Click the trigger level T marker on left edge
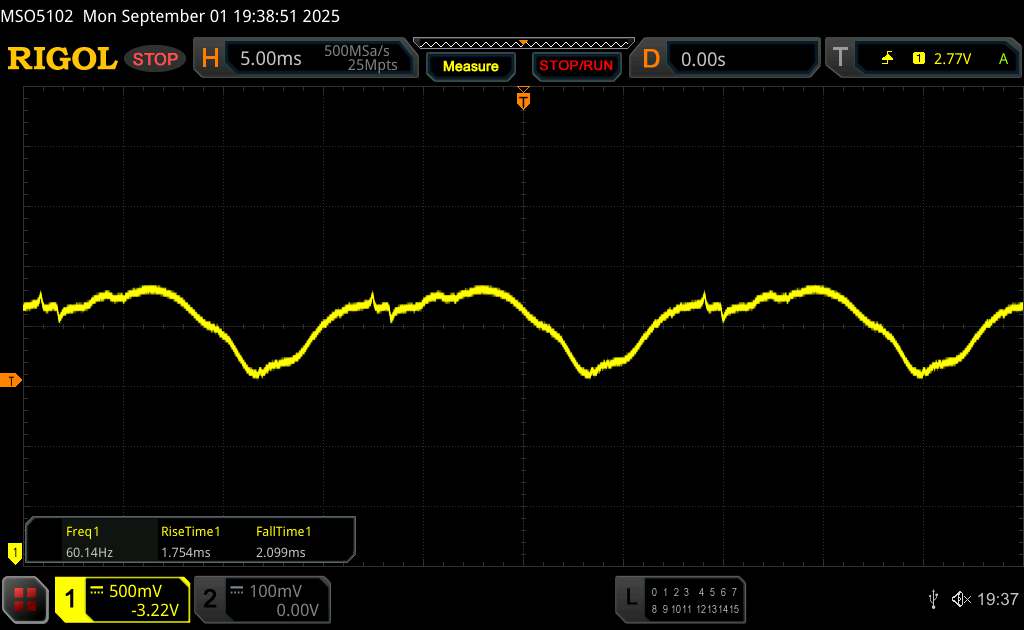 pos(10,381)
